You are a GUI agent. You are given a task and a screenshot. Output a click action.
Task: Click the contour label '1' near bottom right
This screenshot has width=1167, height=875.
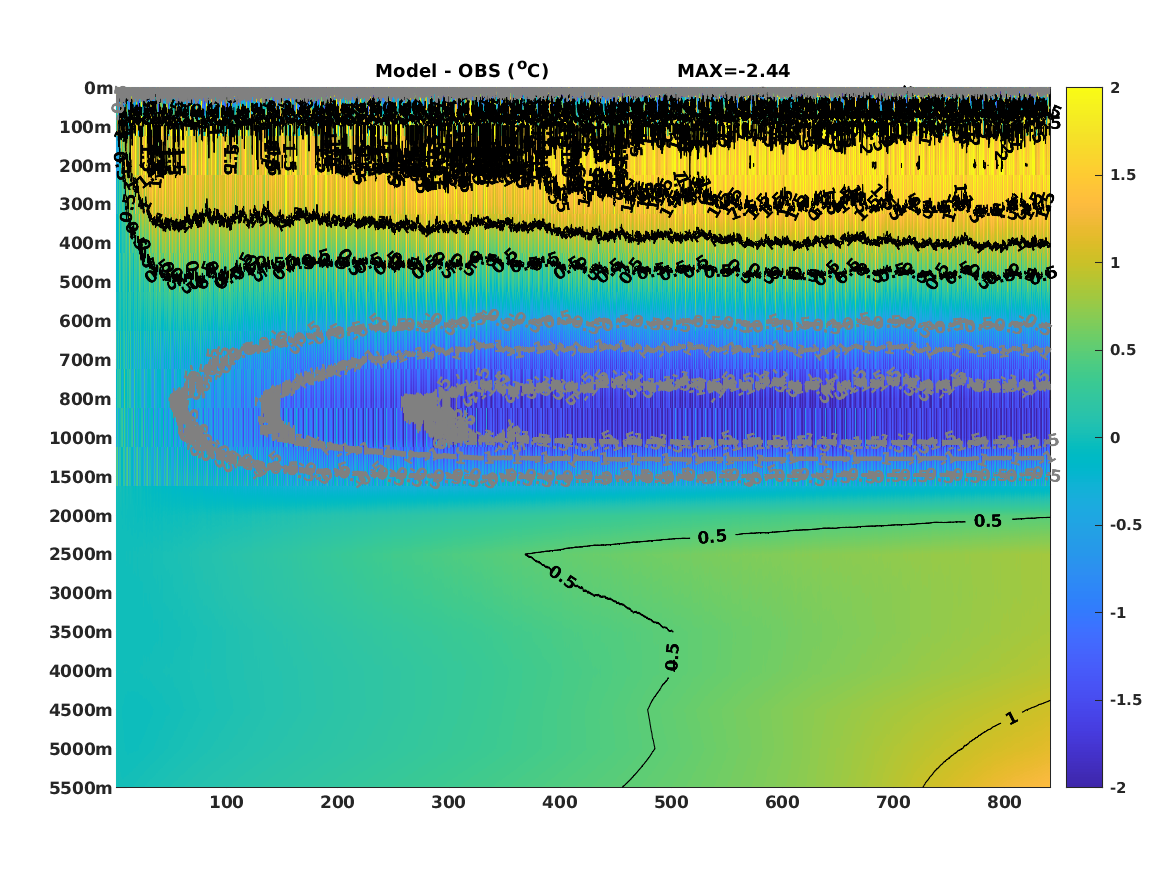pyautogui.click(x=1011, y=718)
